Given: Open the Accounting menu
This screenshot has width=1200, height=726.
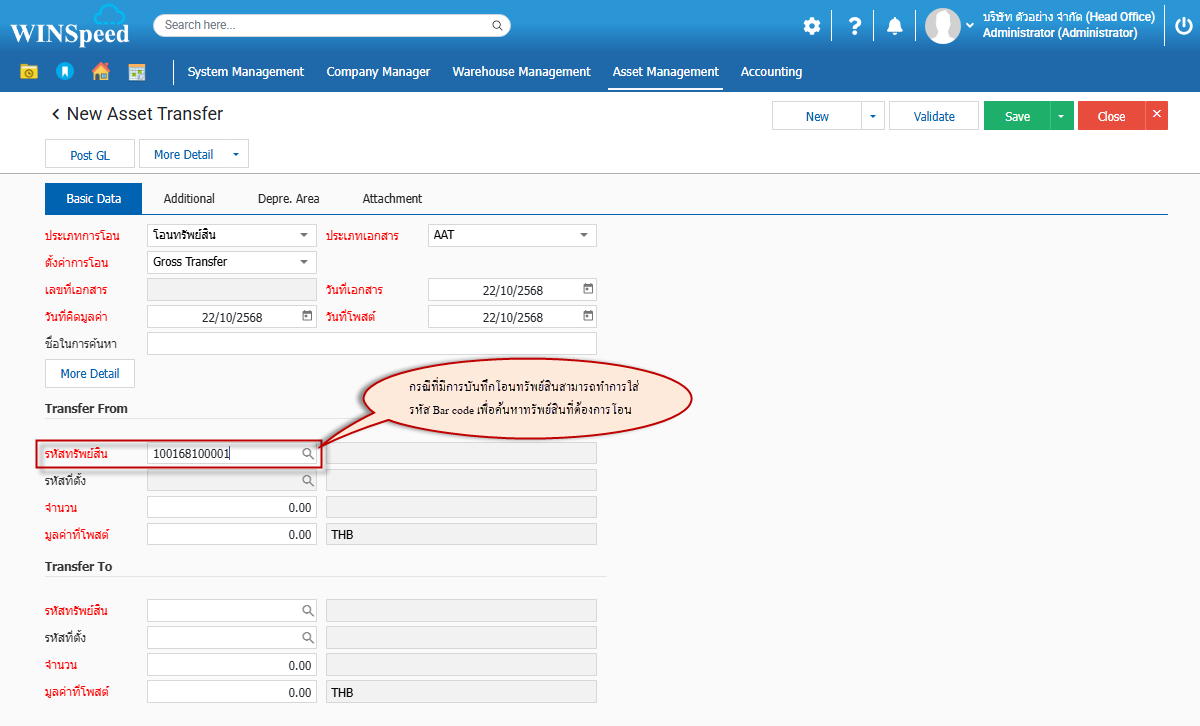Looking at the screenshot, I should 771,72.
